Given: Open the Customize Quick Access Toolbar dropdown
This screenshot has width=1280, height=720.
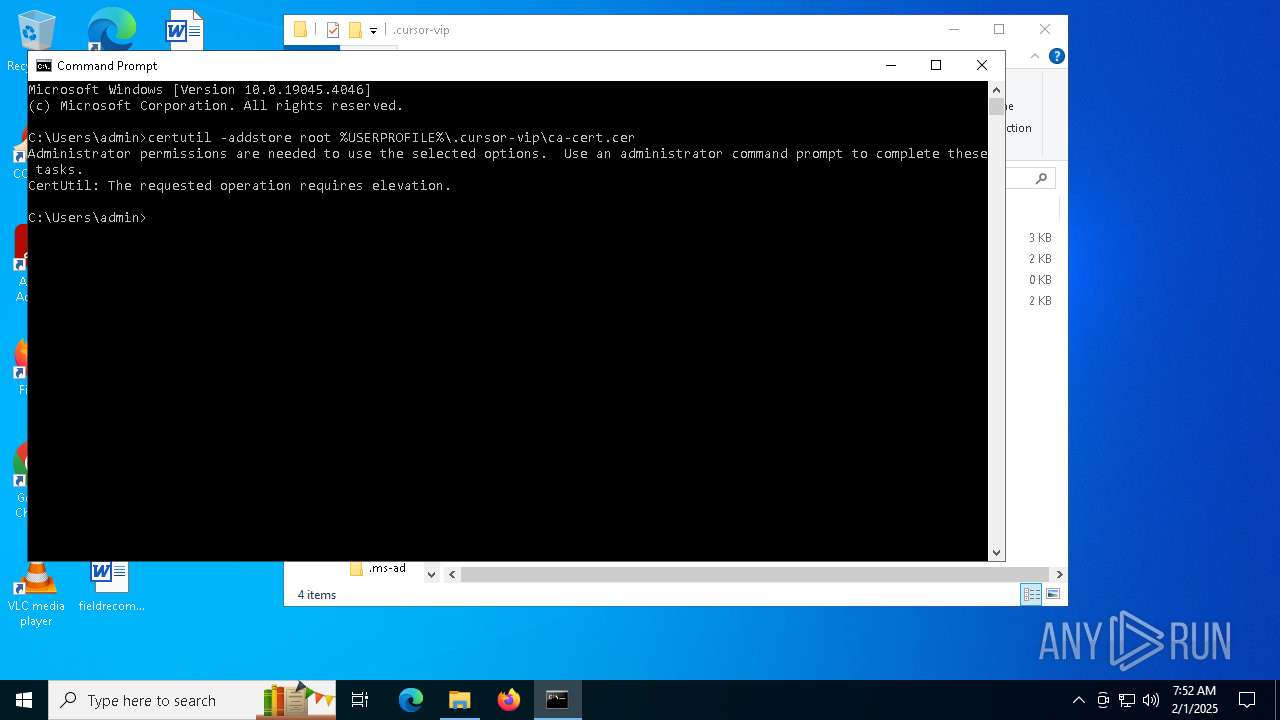Looking at the screenshot, I should (x=373, y=31).
